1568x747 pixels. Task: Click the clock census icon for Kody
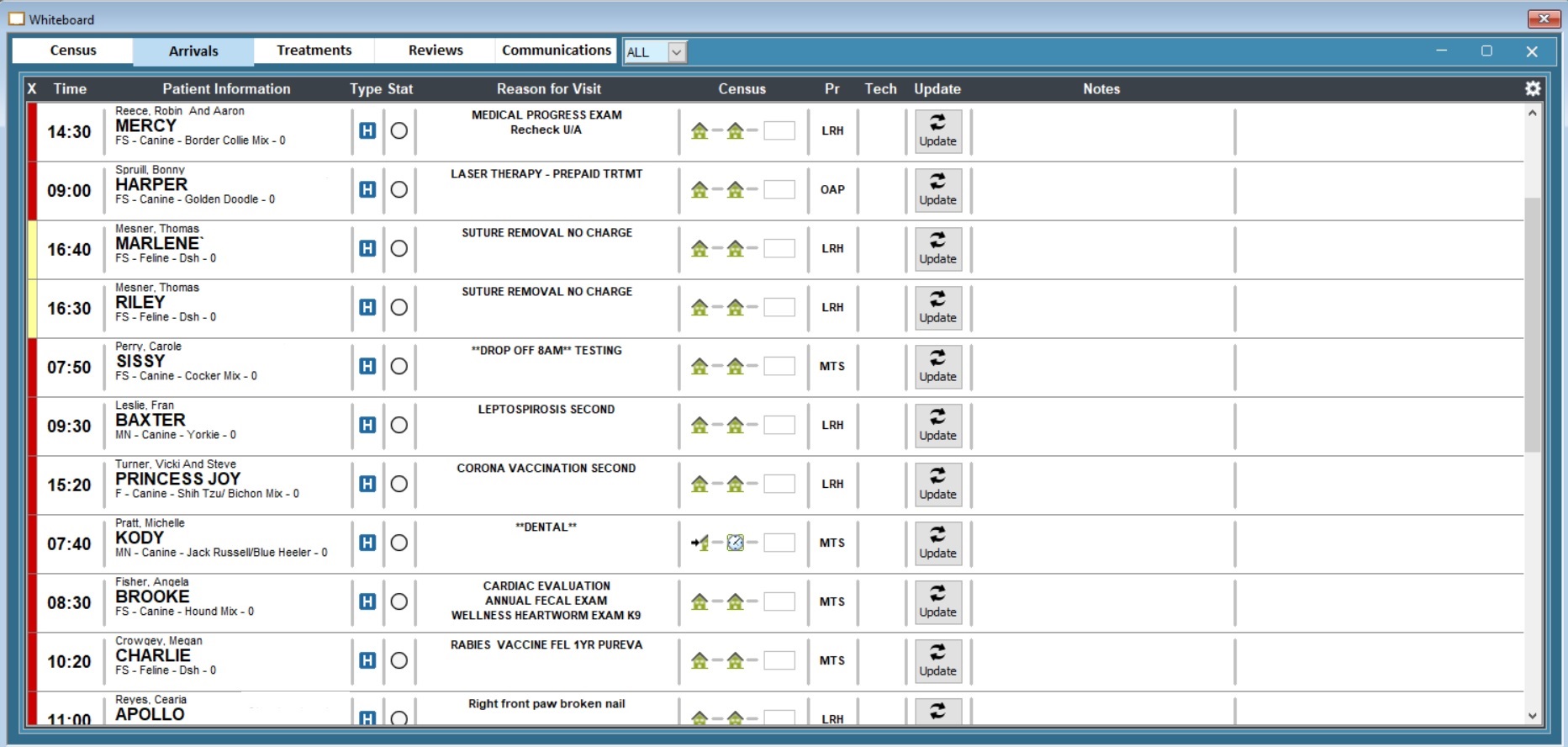point(735,543)
